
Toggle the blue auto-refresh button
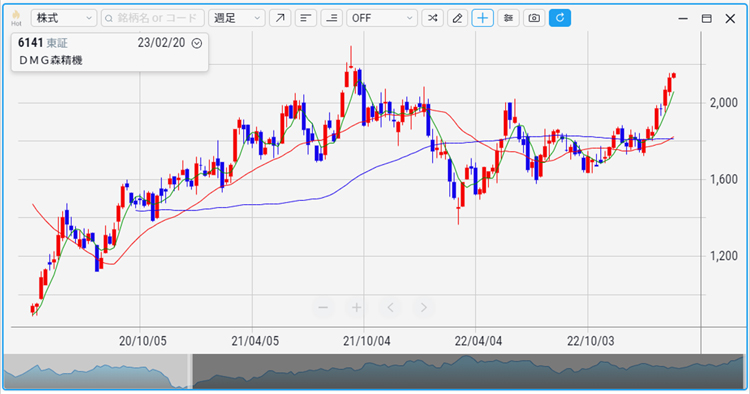click(x=560, y=18)
